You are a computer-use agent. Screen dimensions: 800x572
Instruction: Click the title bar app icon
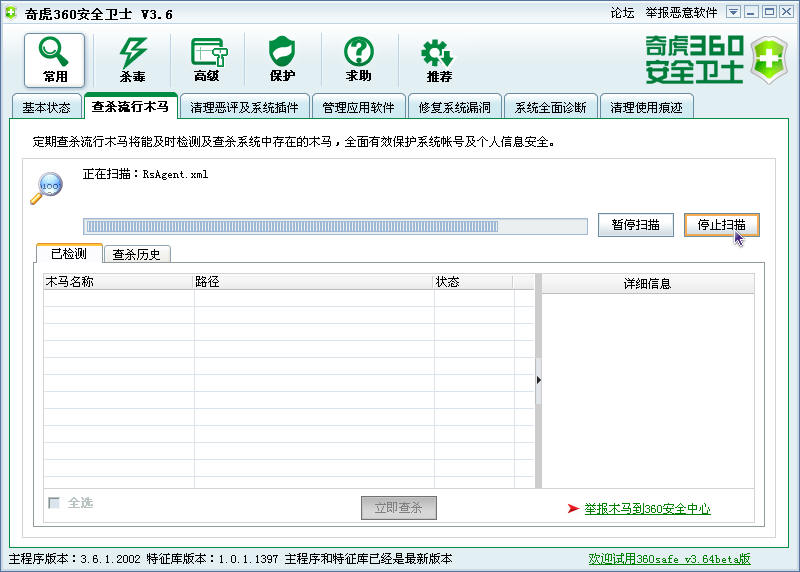point(11,12)
